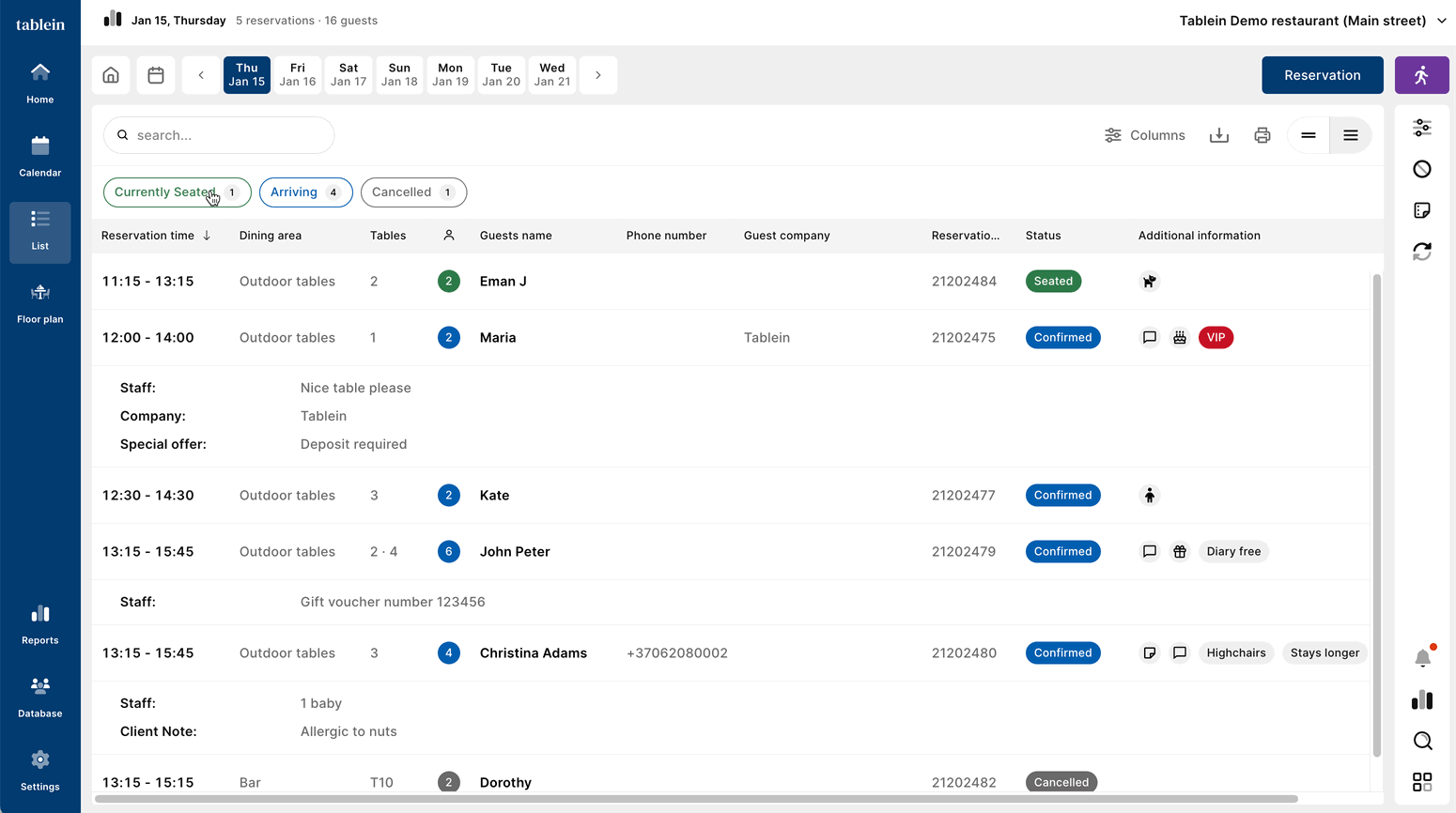Click the download export icon

coord(1218,135)
